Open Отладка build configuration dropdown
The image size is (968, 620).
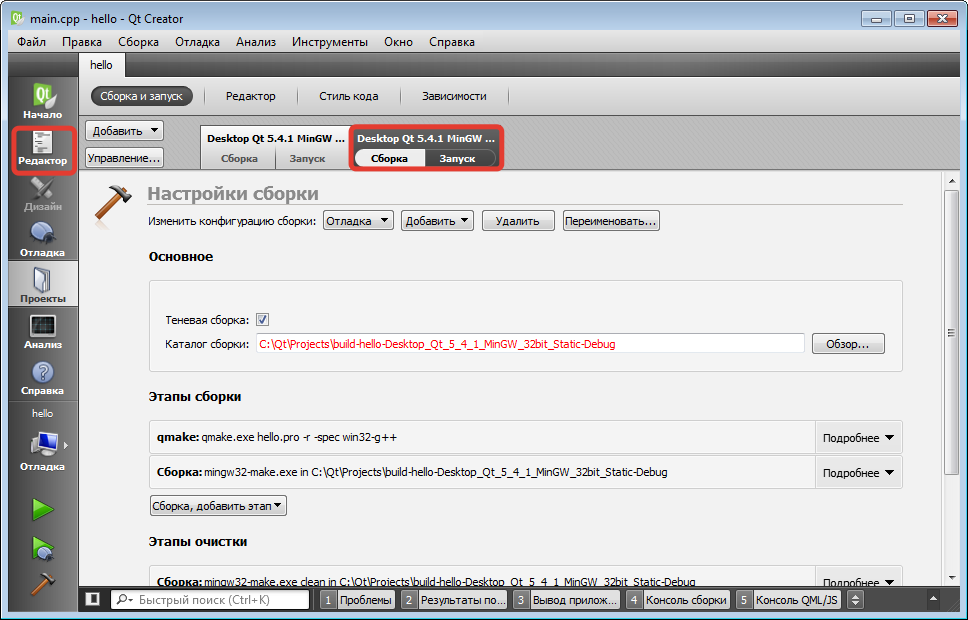pos(358,220)
